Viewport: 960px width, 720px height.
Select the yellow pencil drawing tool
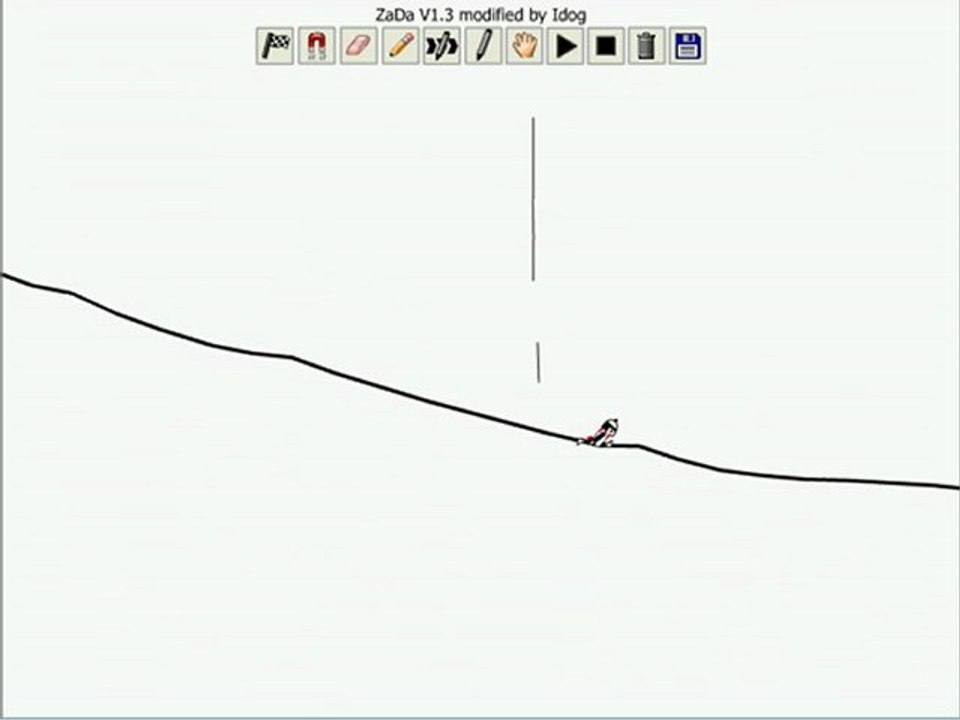click(400, 46)
